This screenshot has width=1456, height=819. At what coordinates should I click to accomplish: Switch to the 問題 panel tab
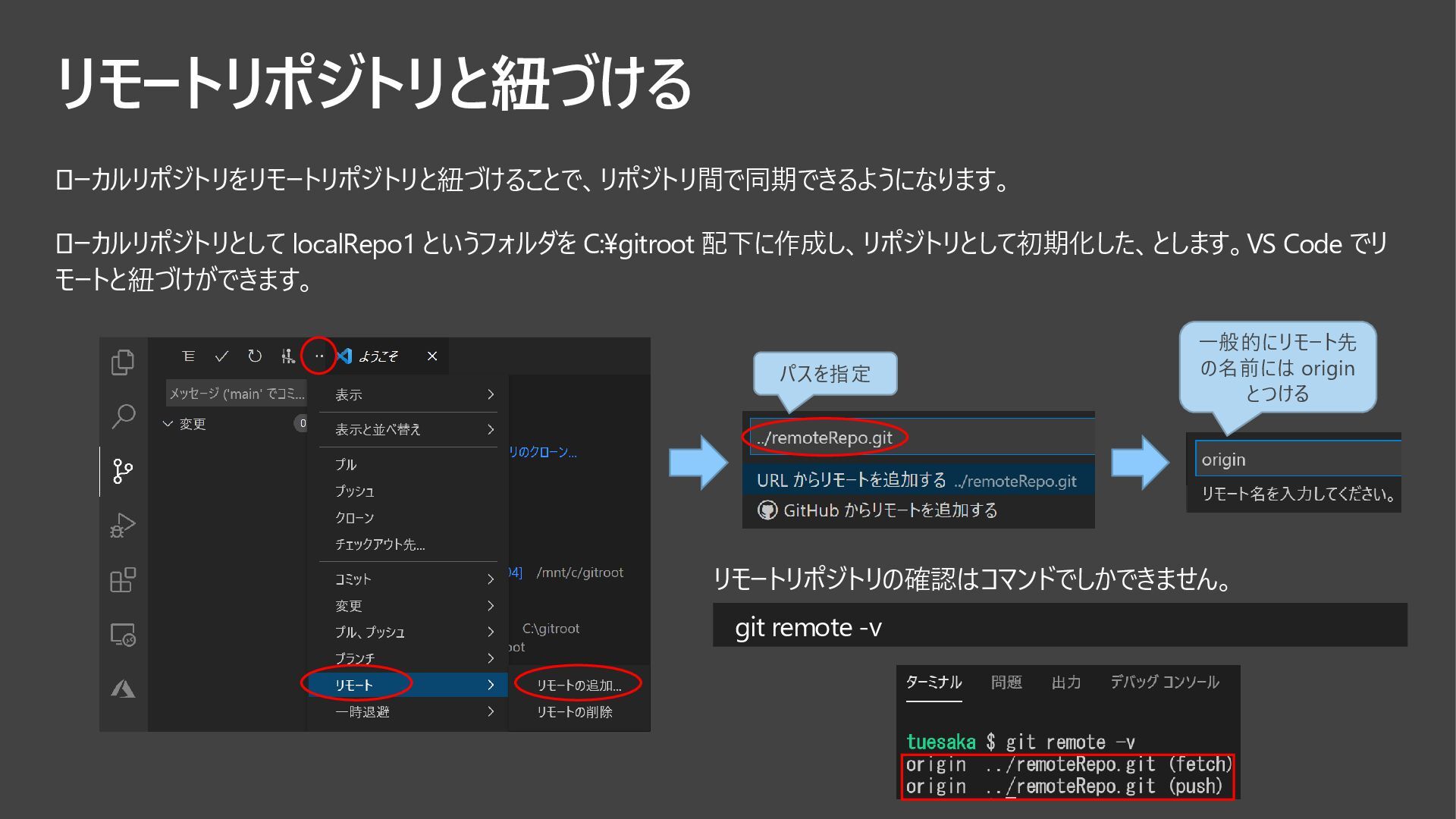1006,682
